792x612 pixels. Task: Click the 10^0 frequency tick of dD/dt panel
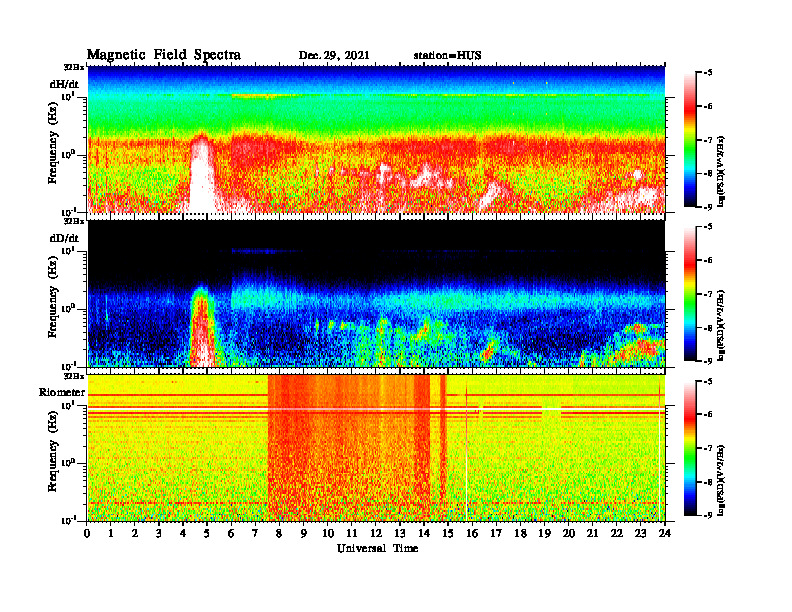[x=68, y=308]
